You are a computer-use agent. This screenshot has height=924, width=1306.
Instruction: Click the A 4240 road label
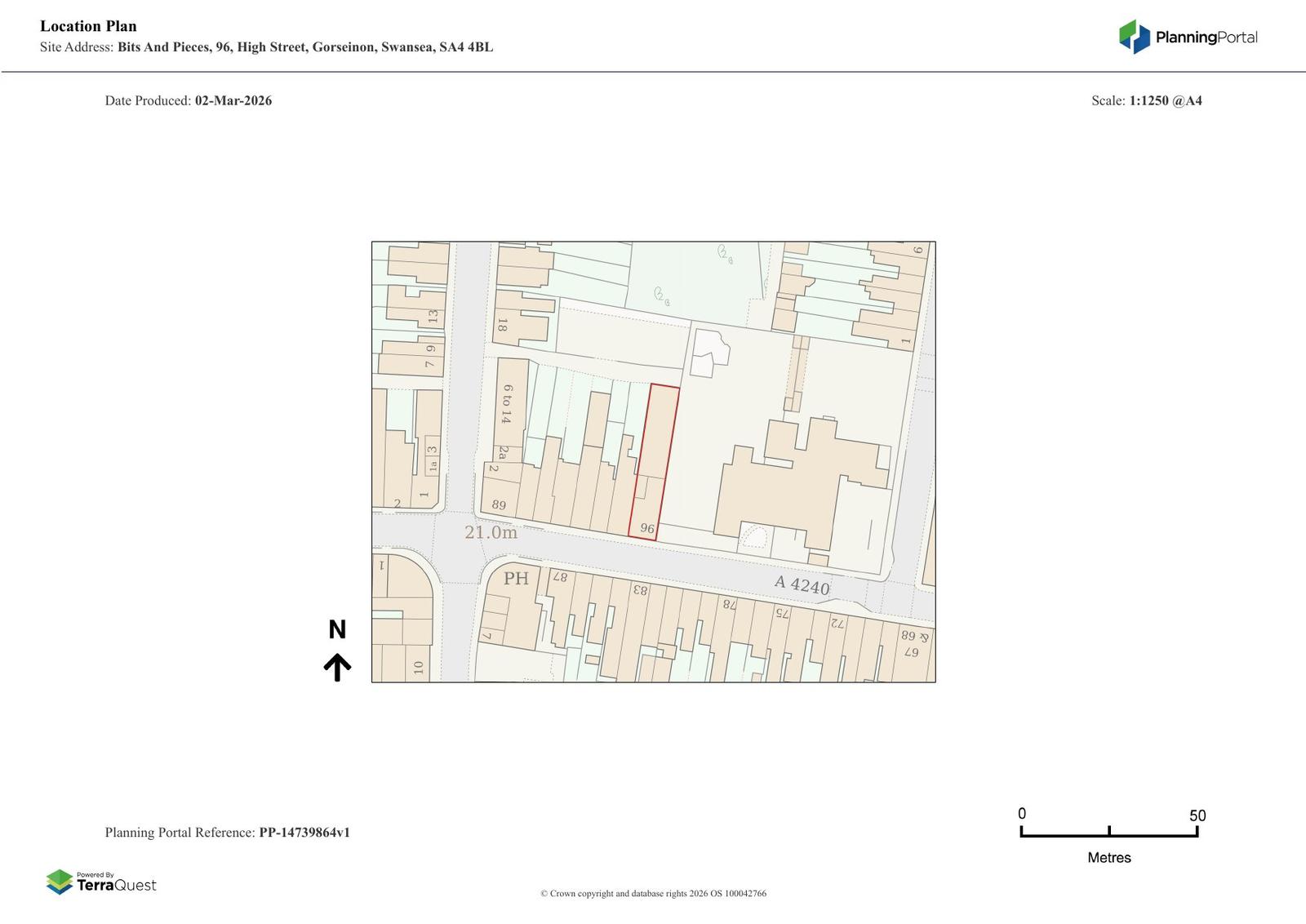point(802,585)
